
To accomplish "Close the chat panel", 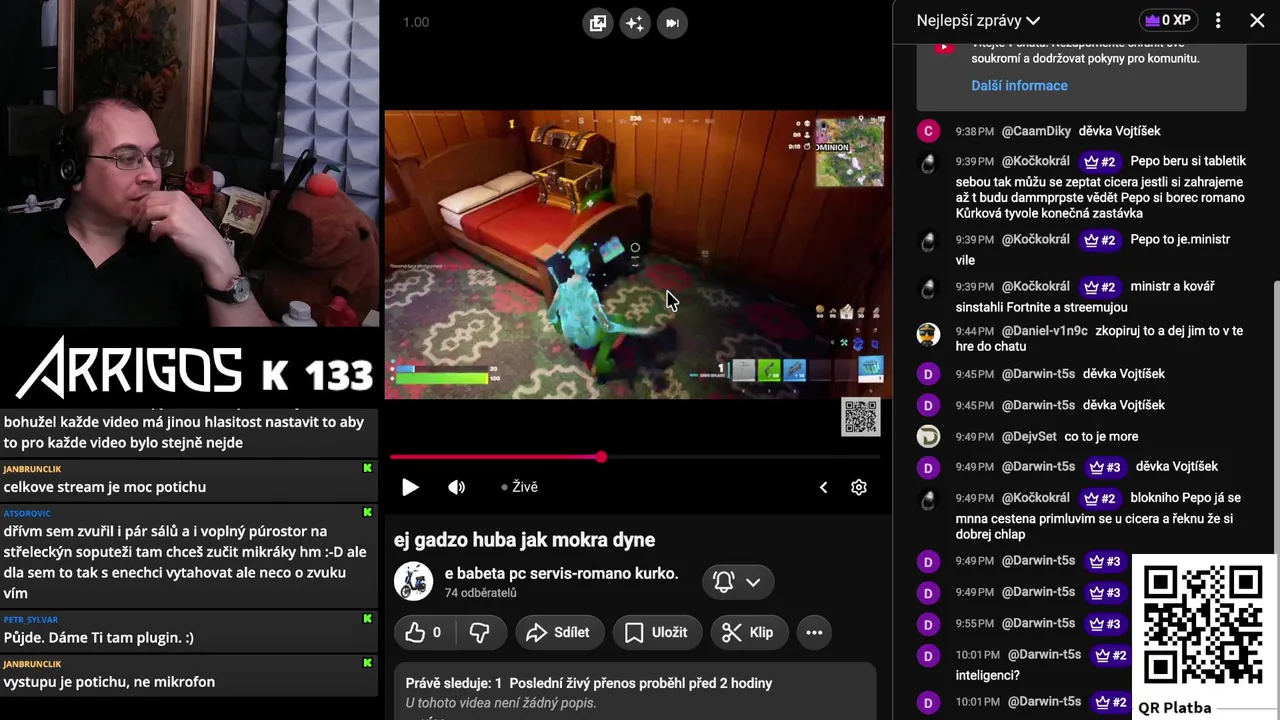I will point(1257,20).
